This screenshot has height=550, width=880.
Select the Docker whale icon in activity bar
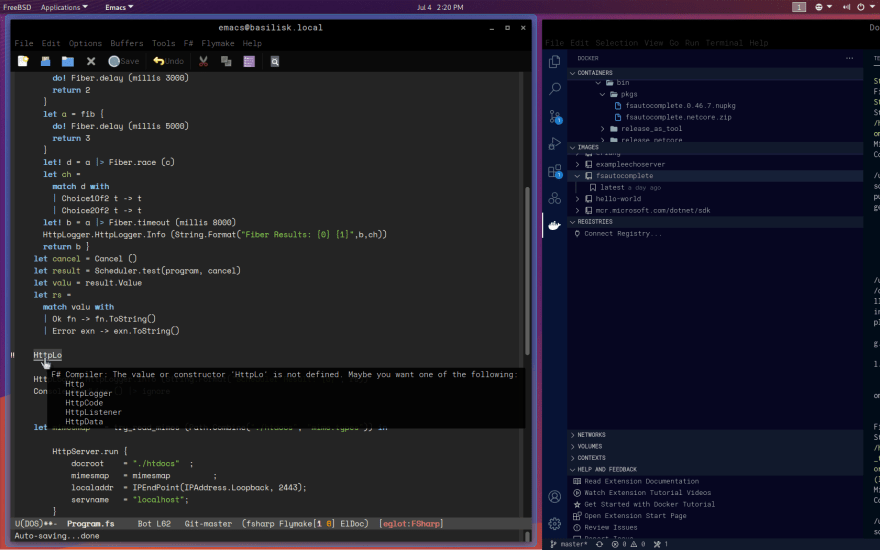(554, 225)
